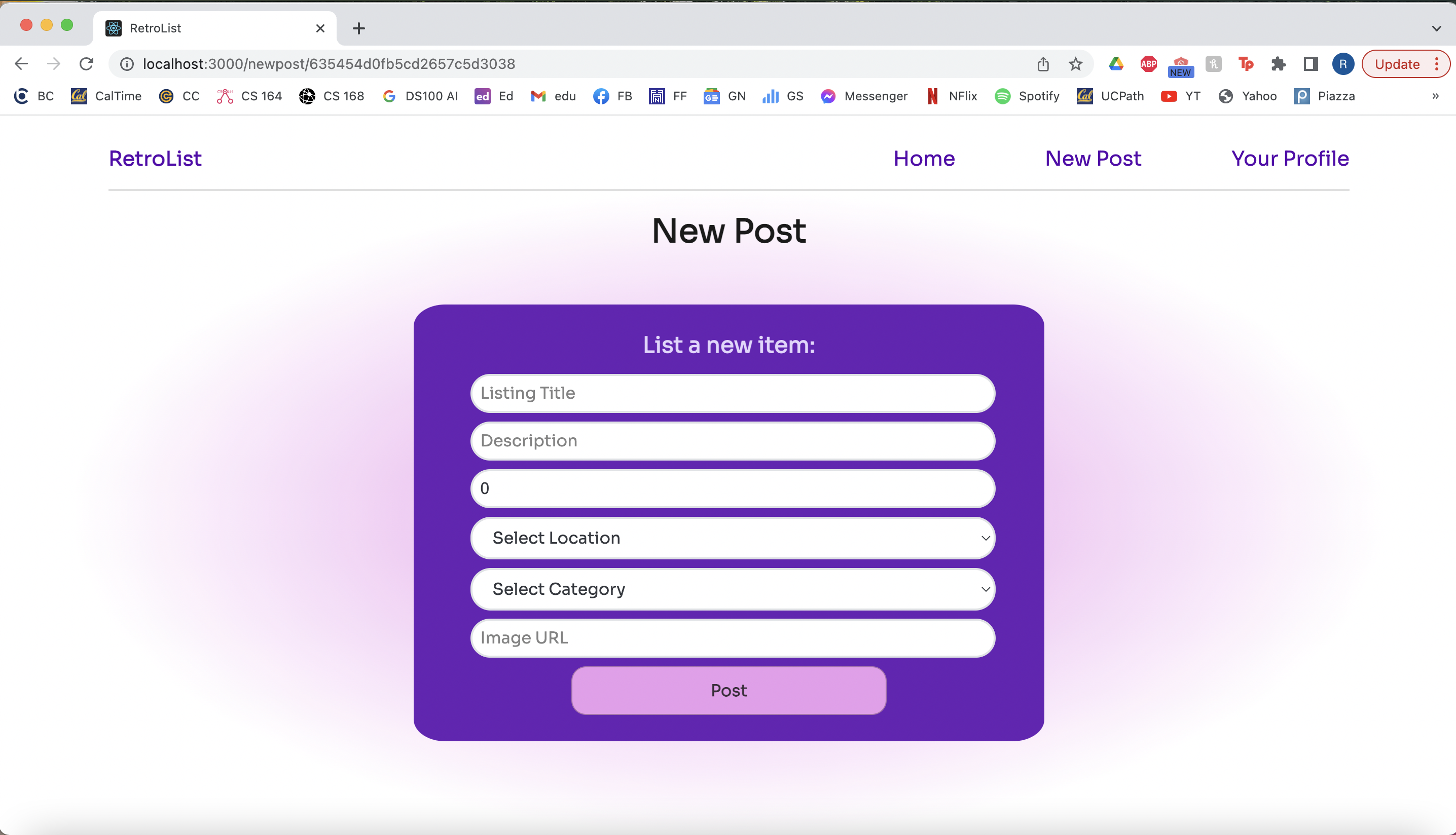Image resolution: width=1456 pixels, height=835 pixels.
Task: Focus the Image URL input
Action: [x=732, y=638]
